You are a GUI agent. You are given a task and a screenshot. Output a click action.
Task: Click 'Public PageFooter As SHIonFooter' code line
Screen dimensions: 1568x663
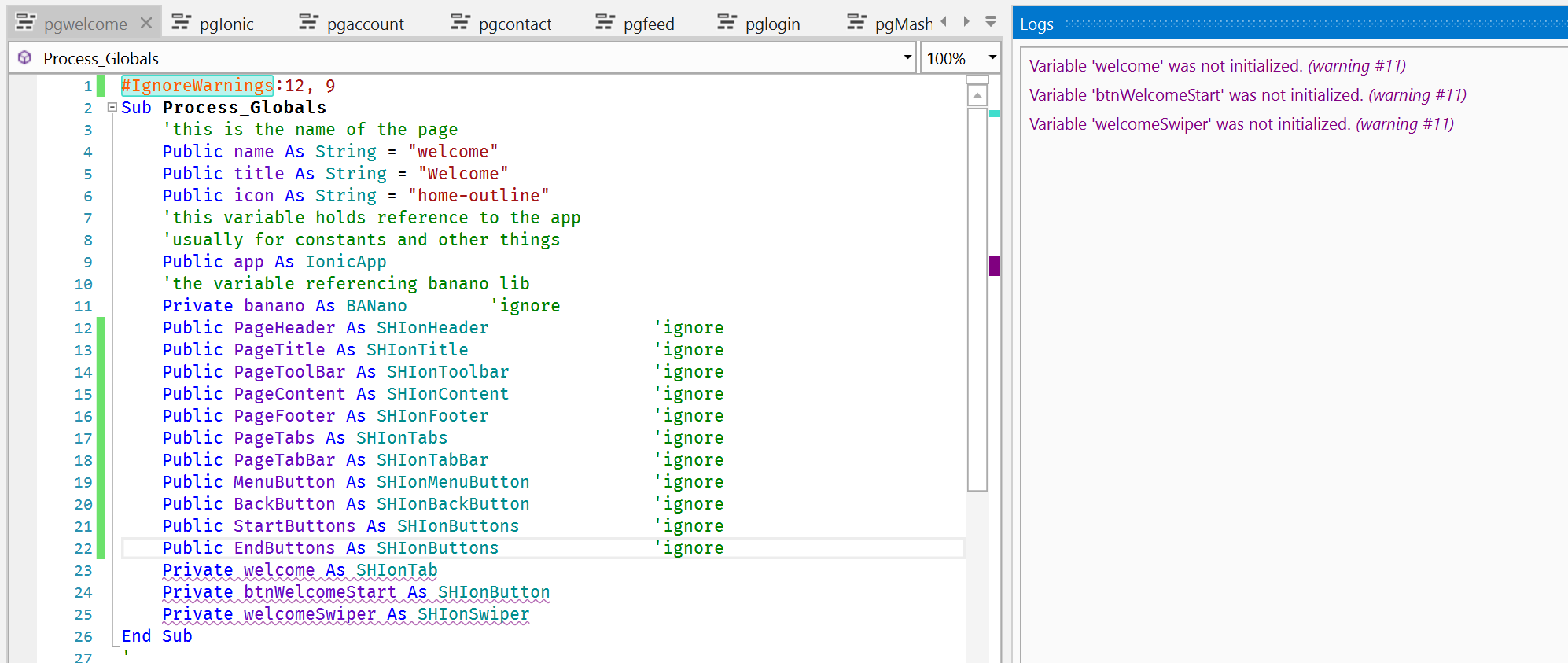coord(326,416)
